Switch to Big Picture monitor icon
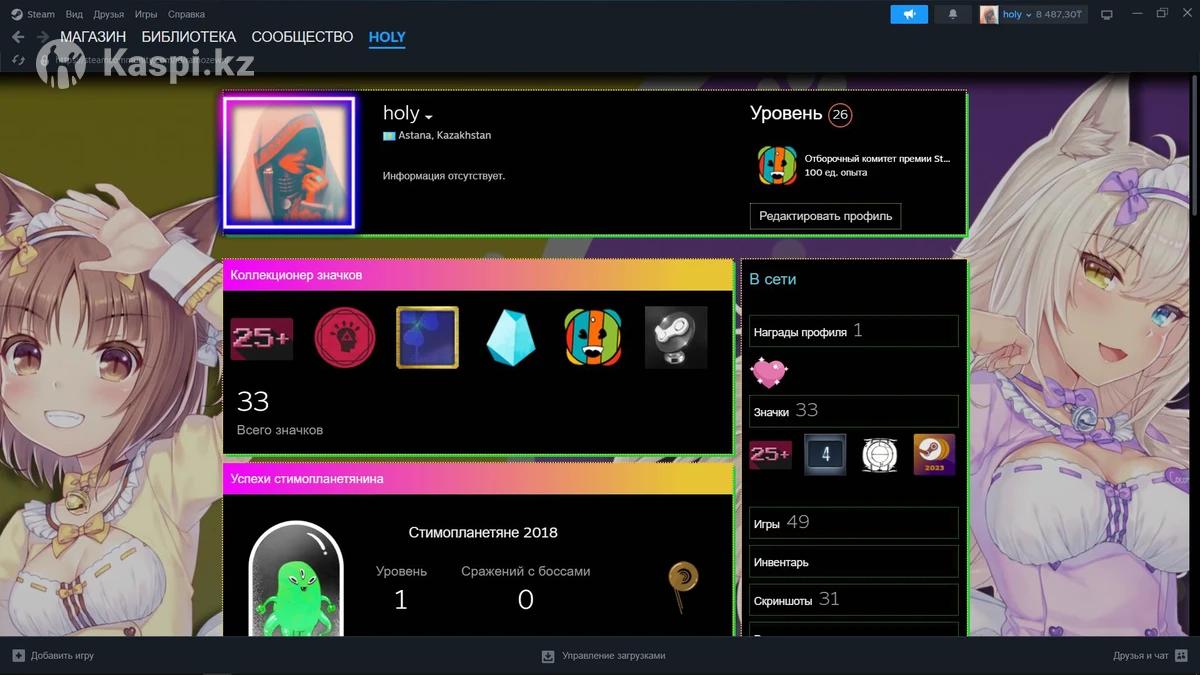 click(x=1107, y=15)
